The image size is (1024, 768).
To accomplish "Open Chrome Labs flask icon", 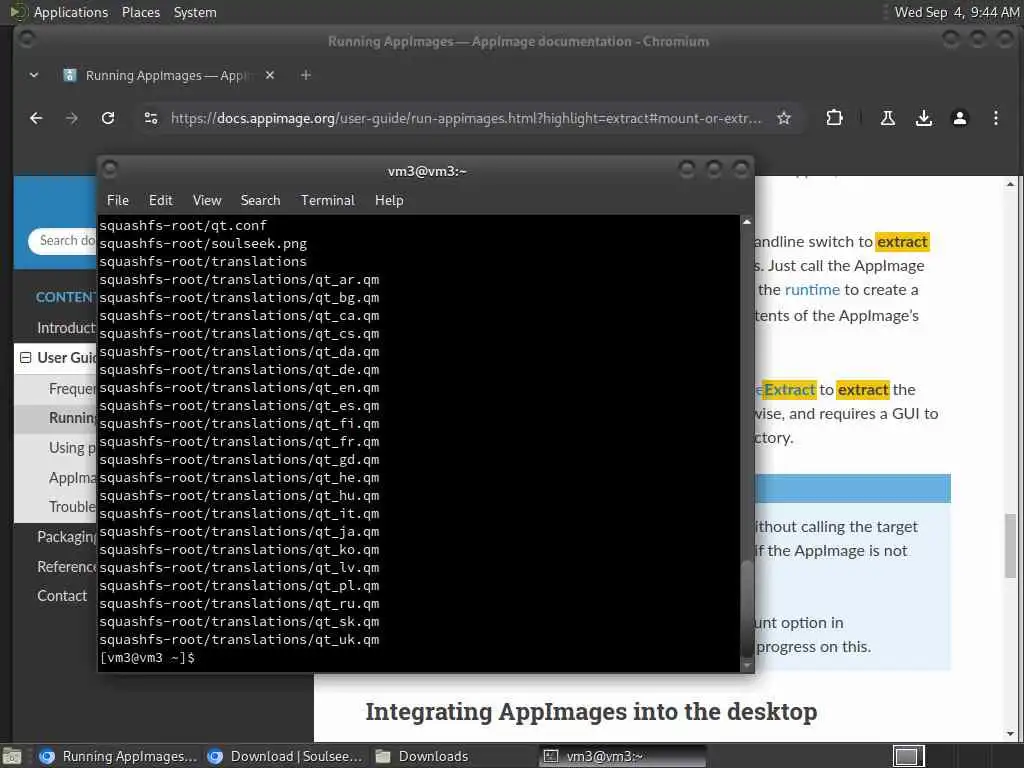I will [x=888, y=118].
